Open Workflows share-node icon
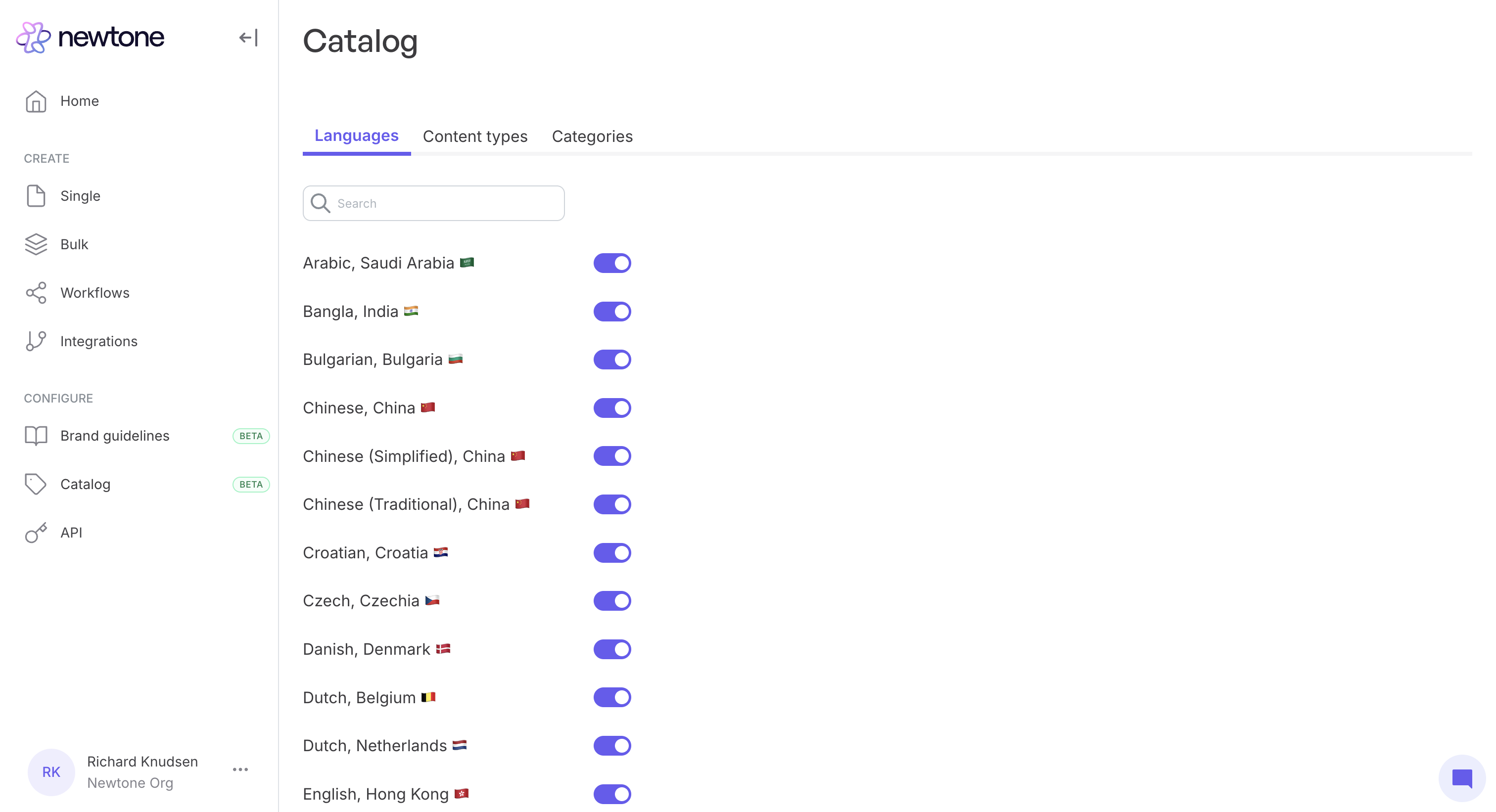The height and width of the screenshot is (812, 1496). (36, 293)
